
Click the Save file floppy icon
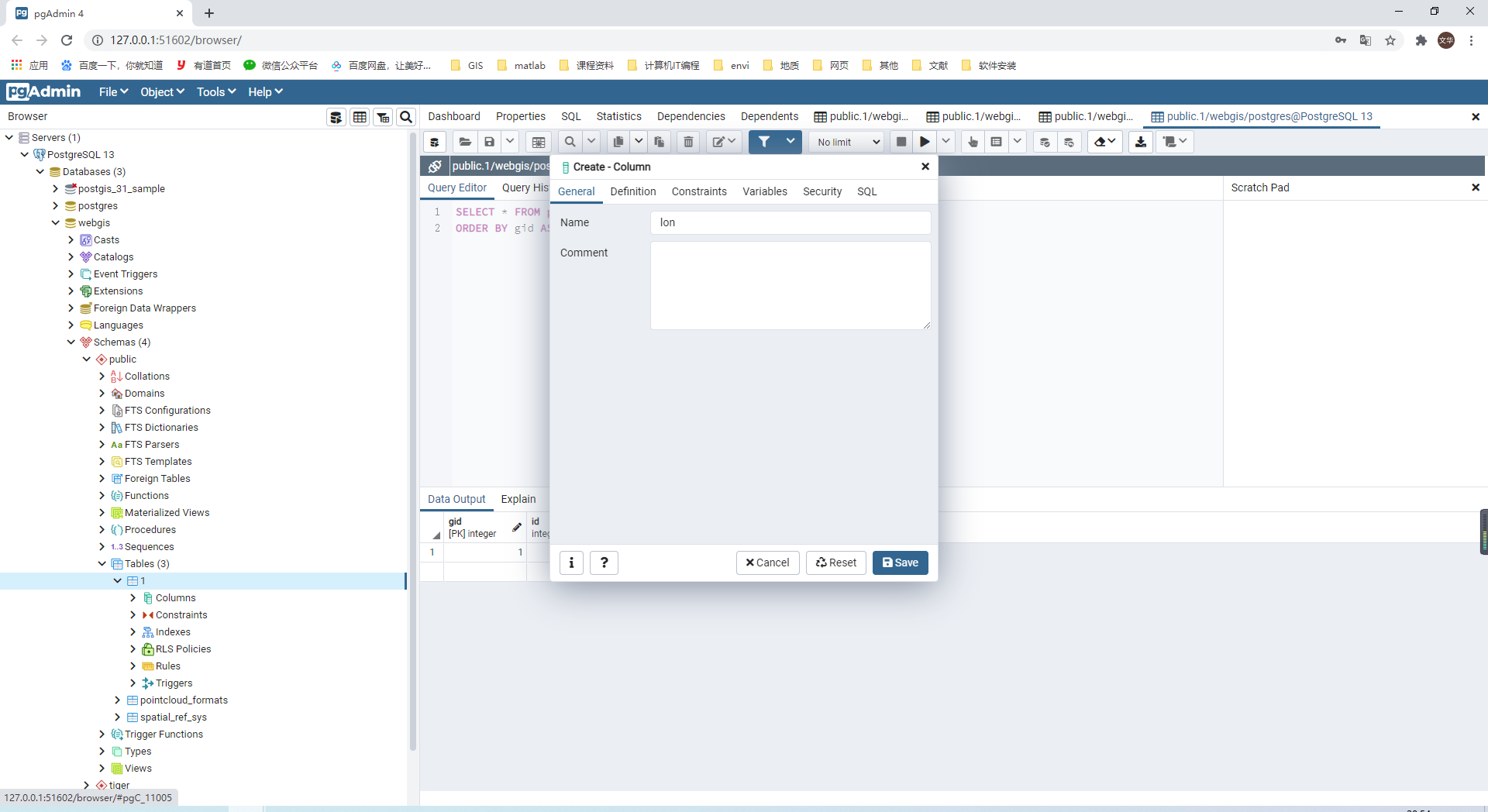click(490, 142)
